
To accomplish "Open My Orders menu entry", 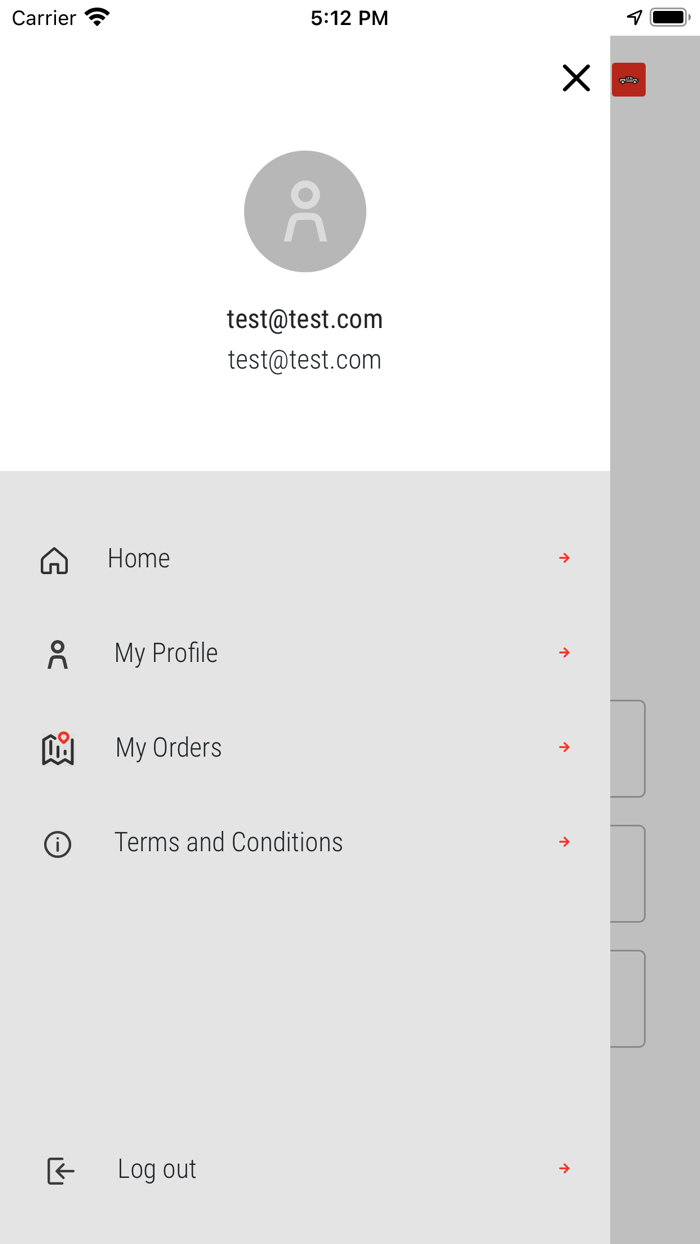I will click(x=168, y=748).
